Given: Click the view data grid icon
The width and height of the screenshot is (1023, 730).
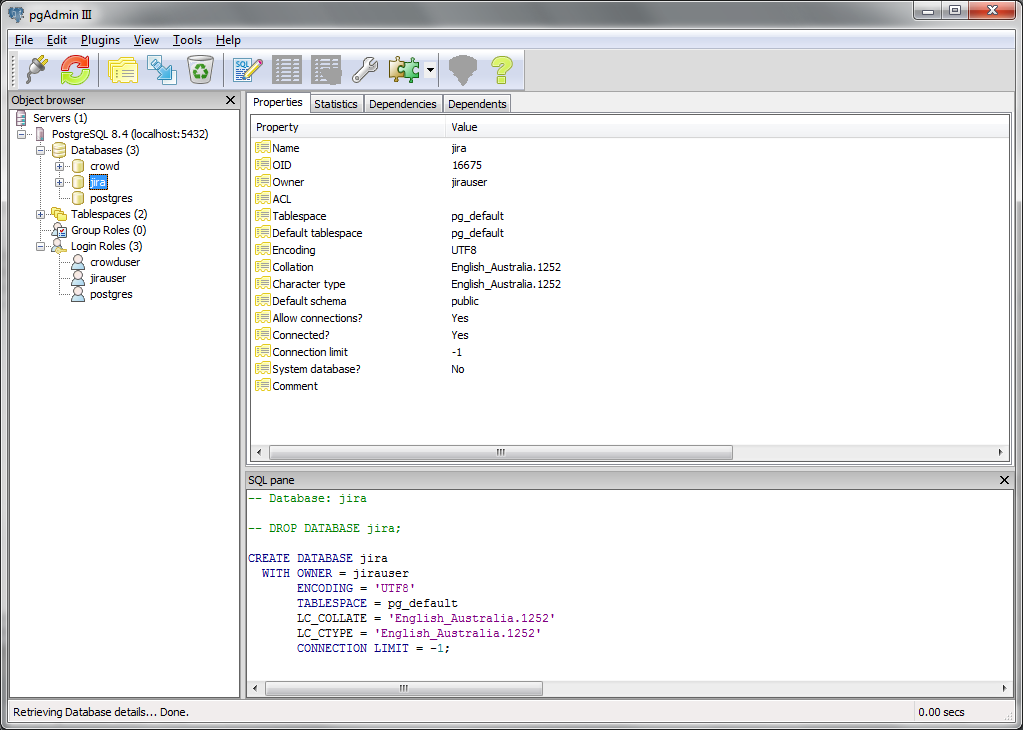Looking at the screenshot, I should [287, 70].
